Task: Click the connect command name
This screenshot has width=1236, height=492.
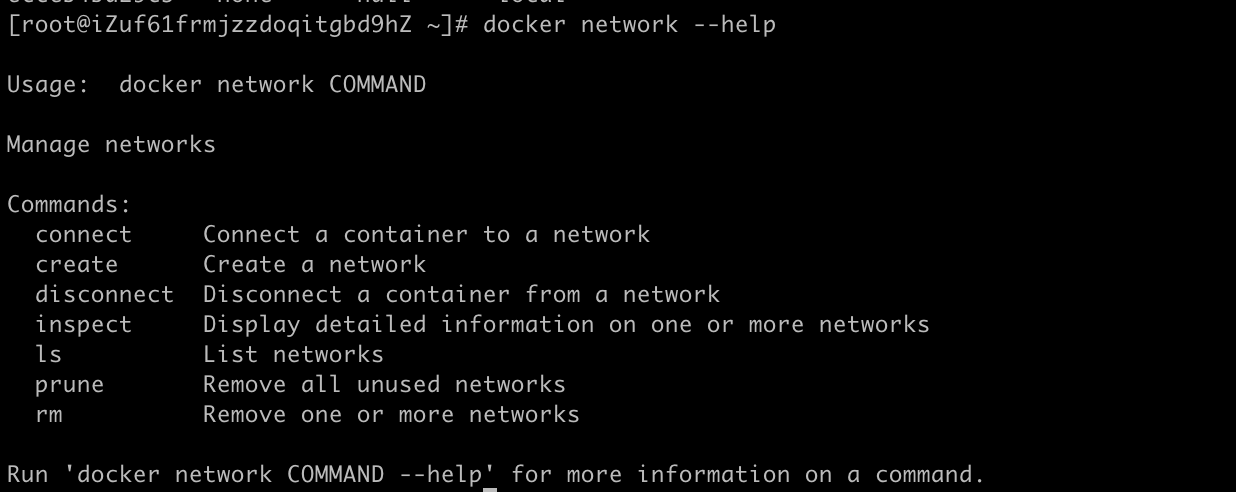Action: 83,235
